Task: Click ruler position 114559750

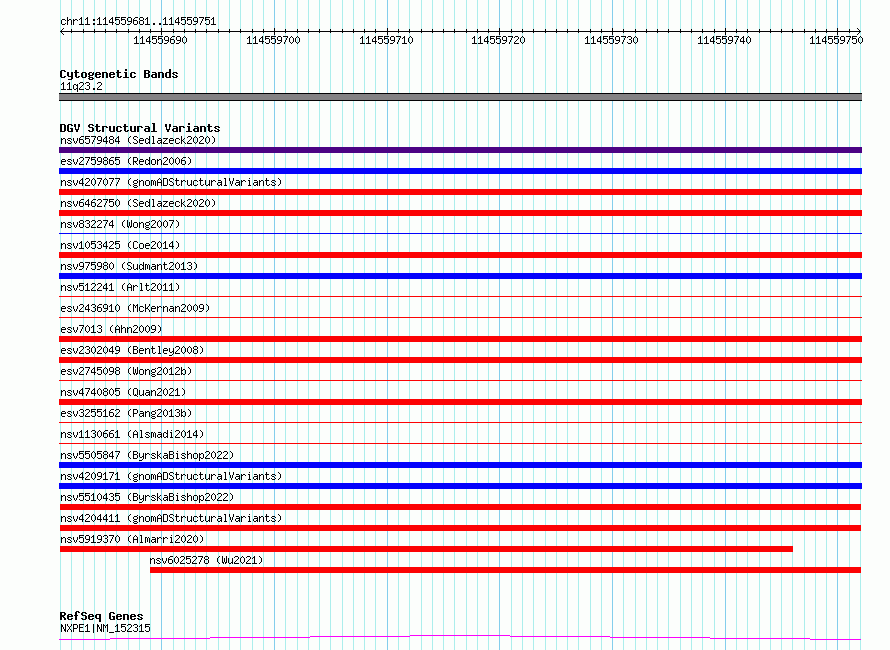Action: pyautogui.click(x=836, y=40)
